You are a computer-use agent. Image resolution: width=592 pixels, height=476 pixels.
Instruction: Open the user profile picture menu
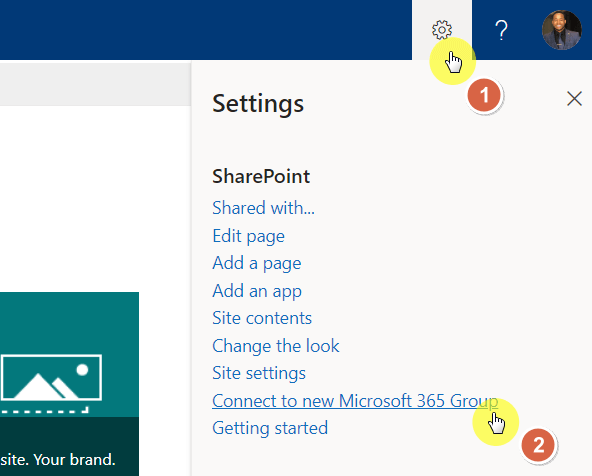pyautogui.click(x=561, y=30)
